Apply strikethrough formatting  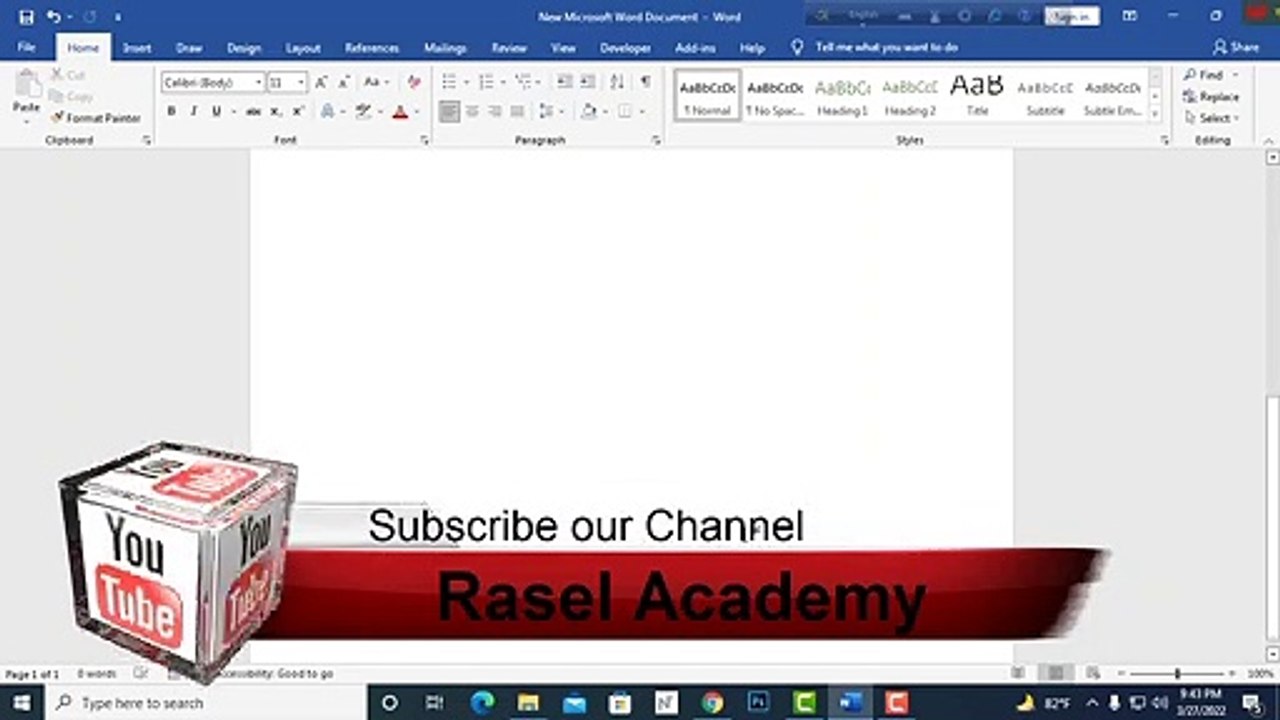(254, 112)
